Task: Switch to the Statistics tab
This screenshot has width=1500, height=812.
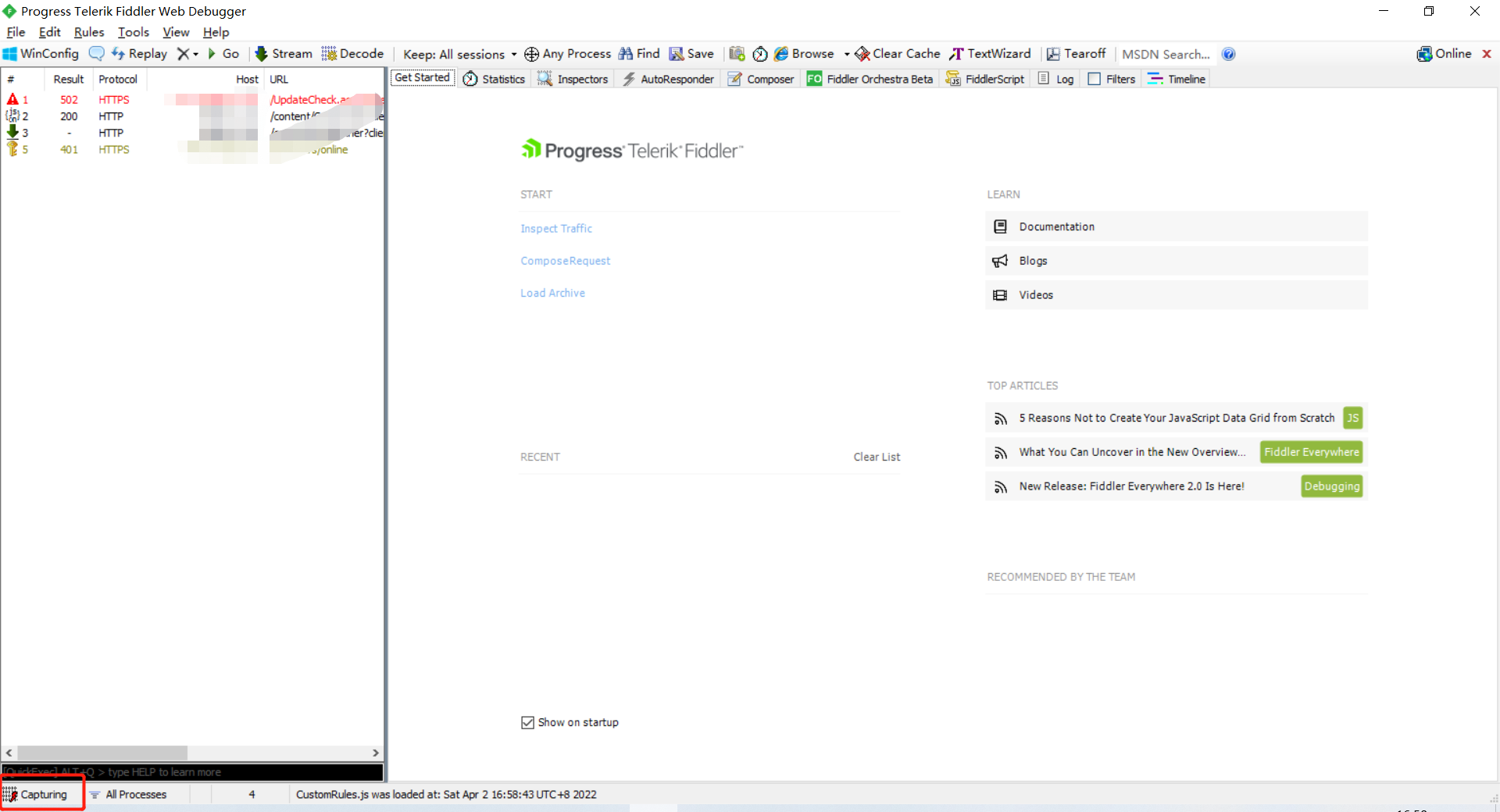Action: pyautogui.click(x=494, y=79)
